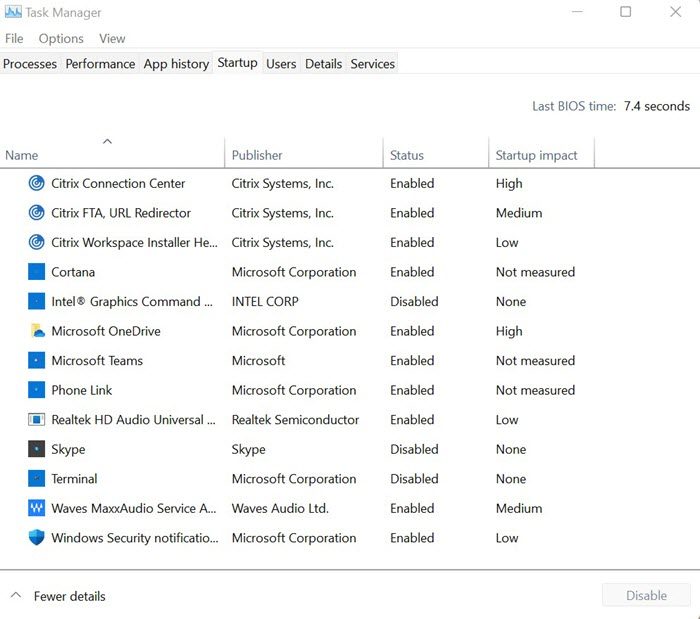This screenshot has height=619, width=700.
Task: Click the Realtek Semiconductor publisher cell
Action: pos(296,420)
